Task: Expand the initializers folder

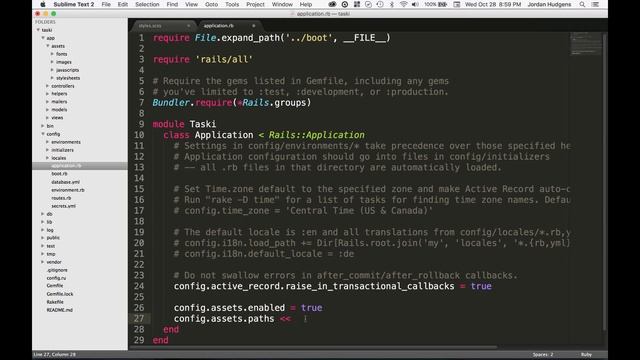Action: pyautogui.click(x=48, y=150)
